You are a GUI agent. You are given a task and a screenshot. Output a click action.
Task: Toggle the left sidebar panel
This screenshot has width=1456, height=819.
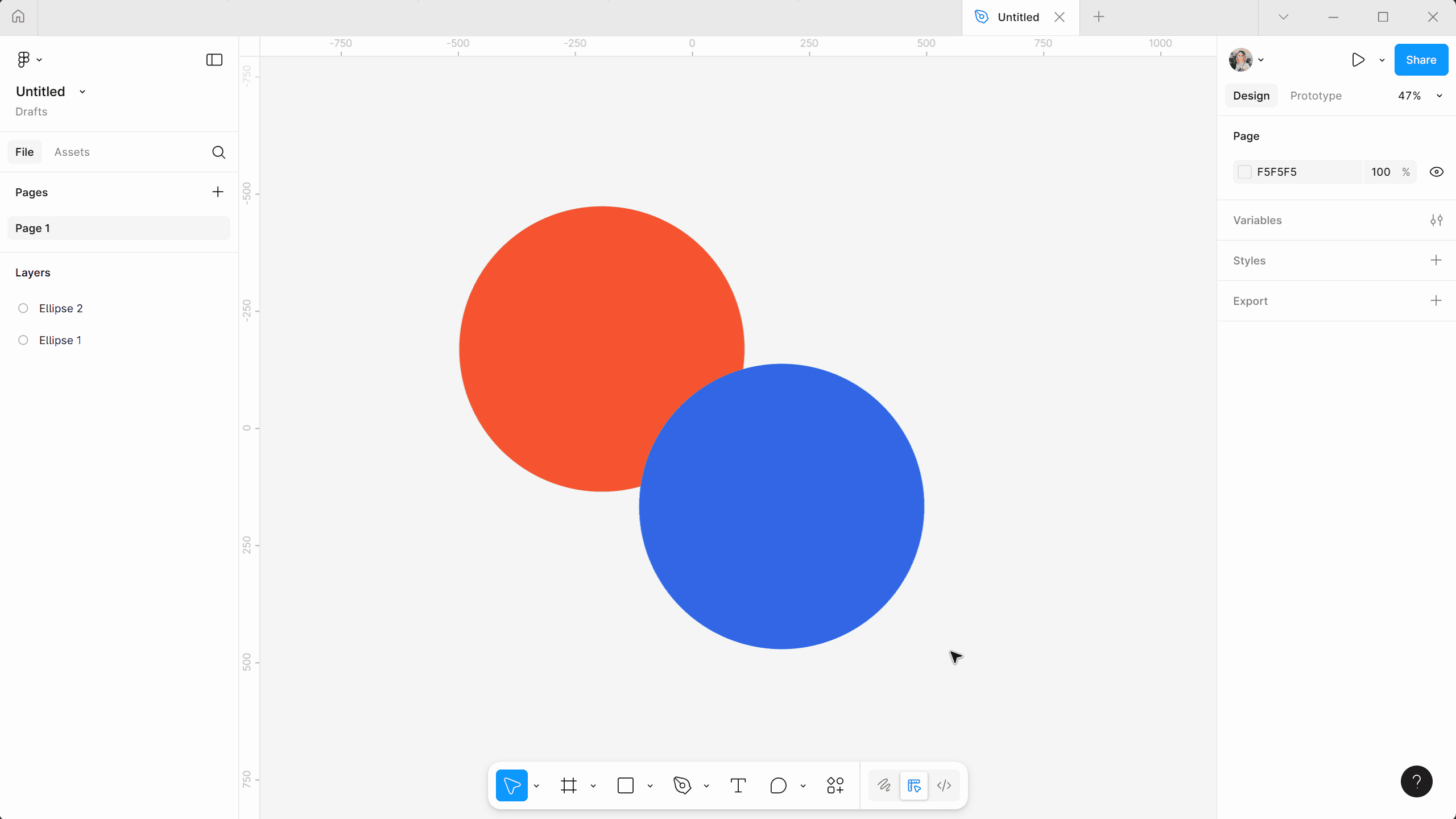tap(214, 60)
